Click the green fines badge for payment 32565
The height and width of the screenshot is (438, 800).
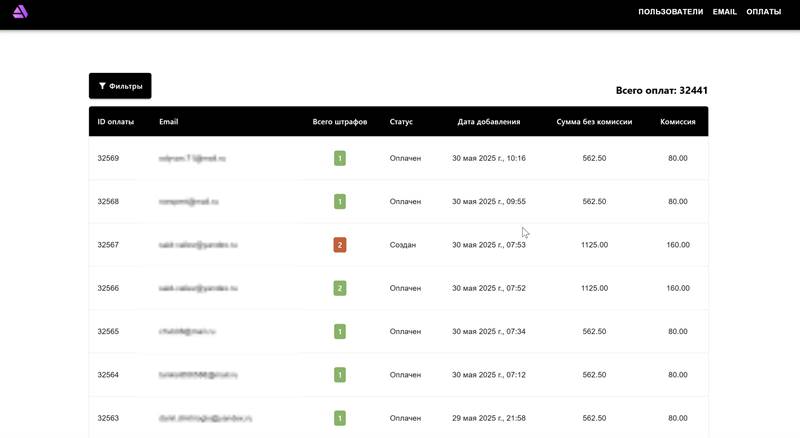click(340, 332)
